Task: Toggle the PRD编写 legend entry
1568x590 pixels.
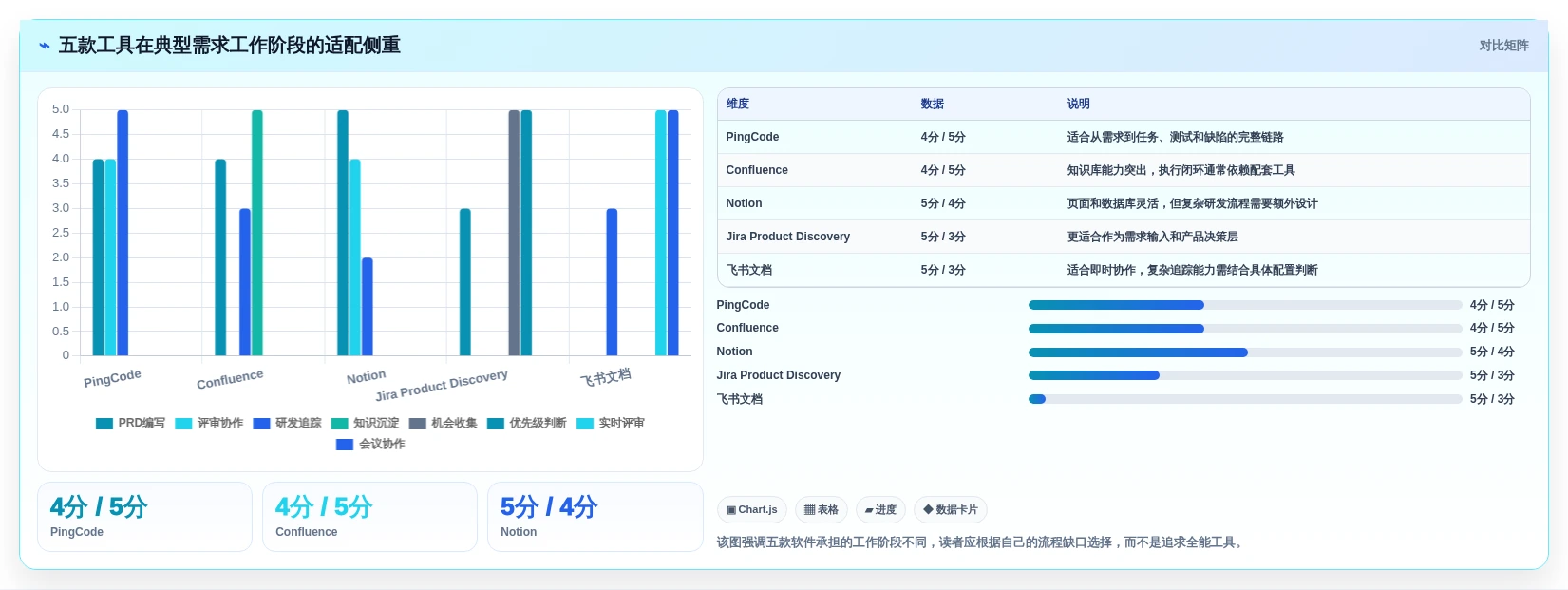Action: pos(130,424)
